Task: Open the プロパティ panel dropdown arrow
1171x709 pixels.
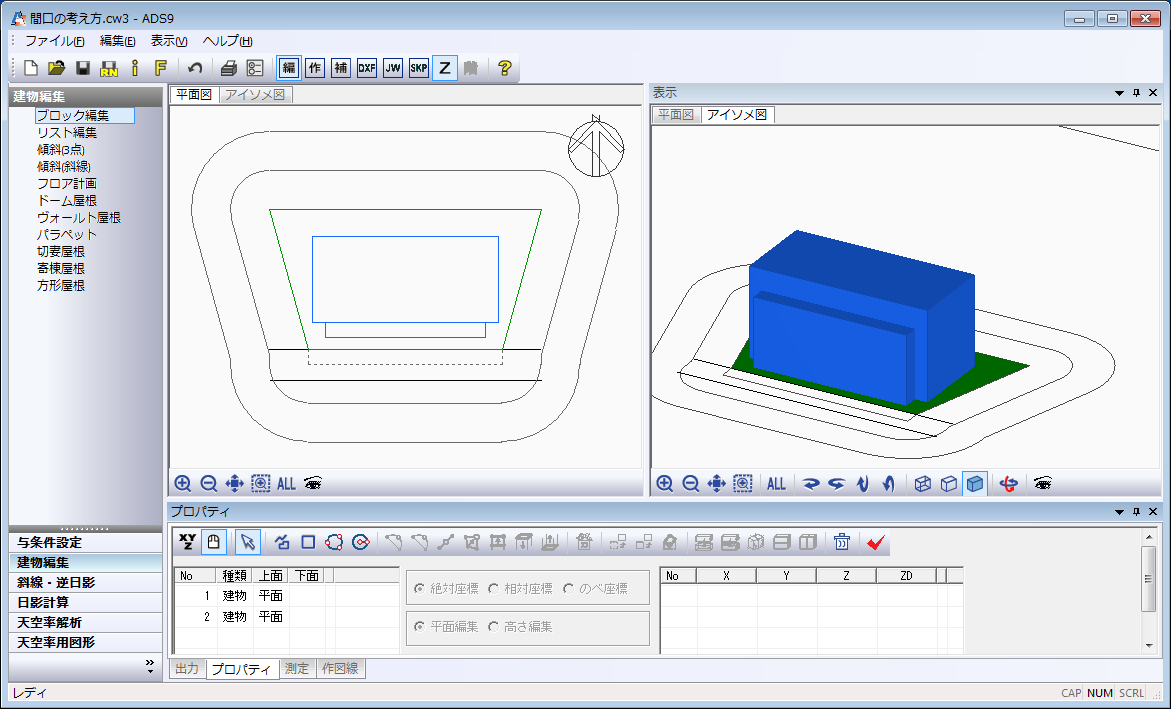Action: point(1119,513)
